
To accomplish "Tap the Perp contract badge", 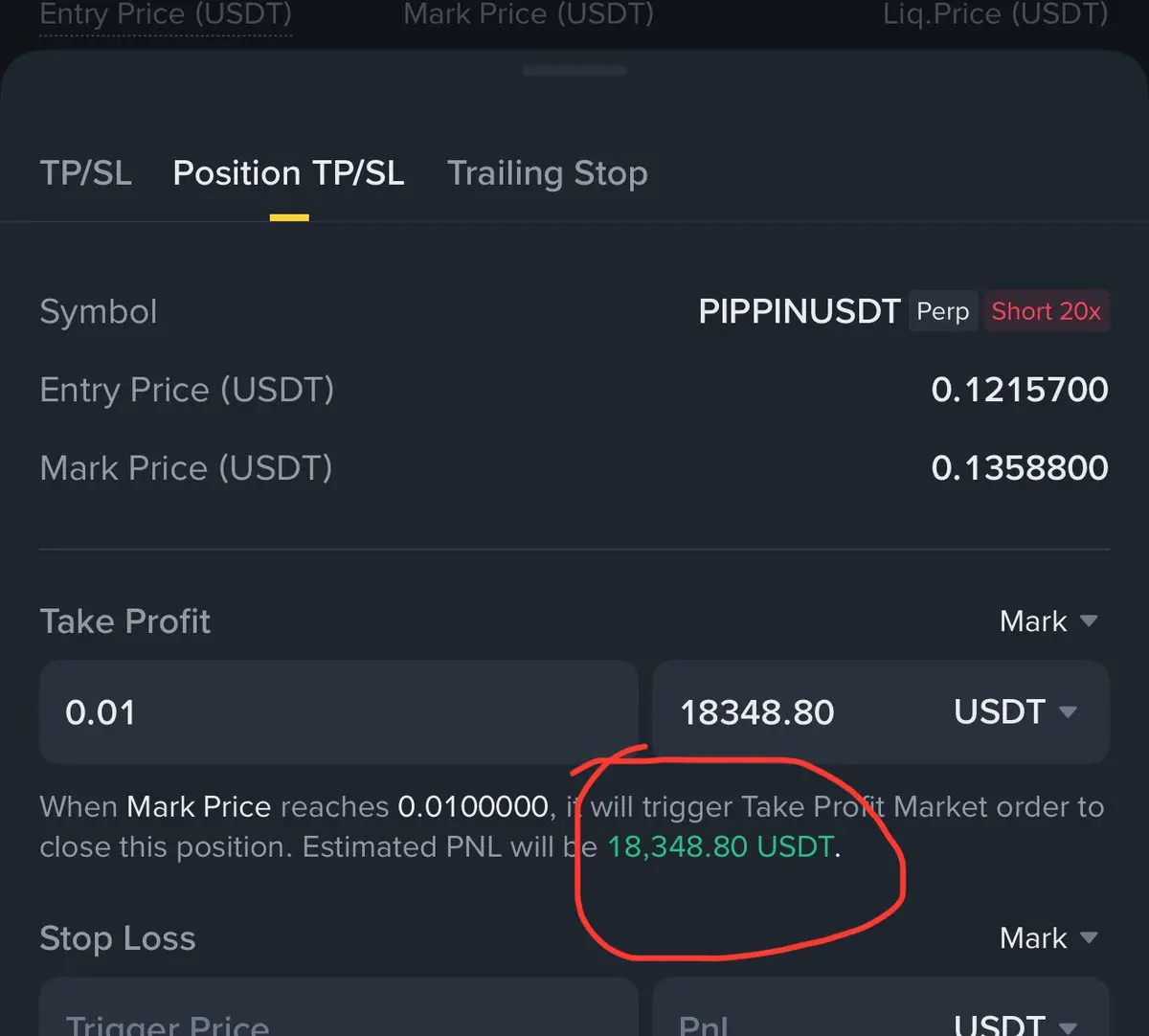I will click(x=942, y=311).
